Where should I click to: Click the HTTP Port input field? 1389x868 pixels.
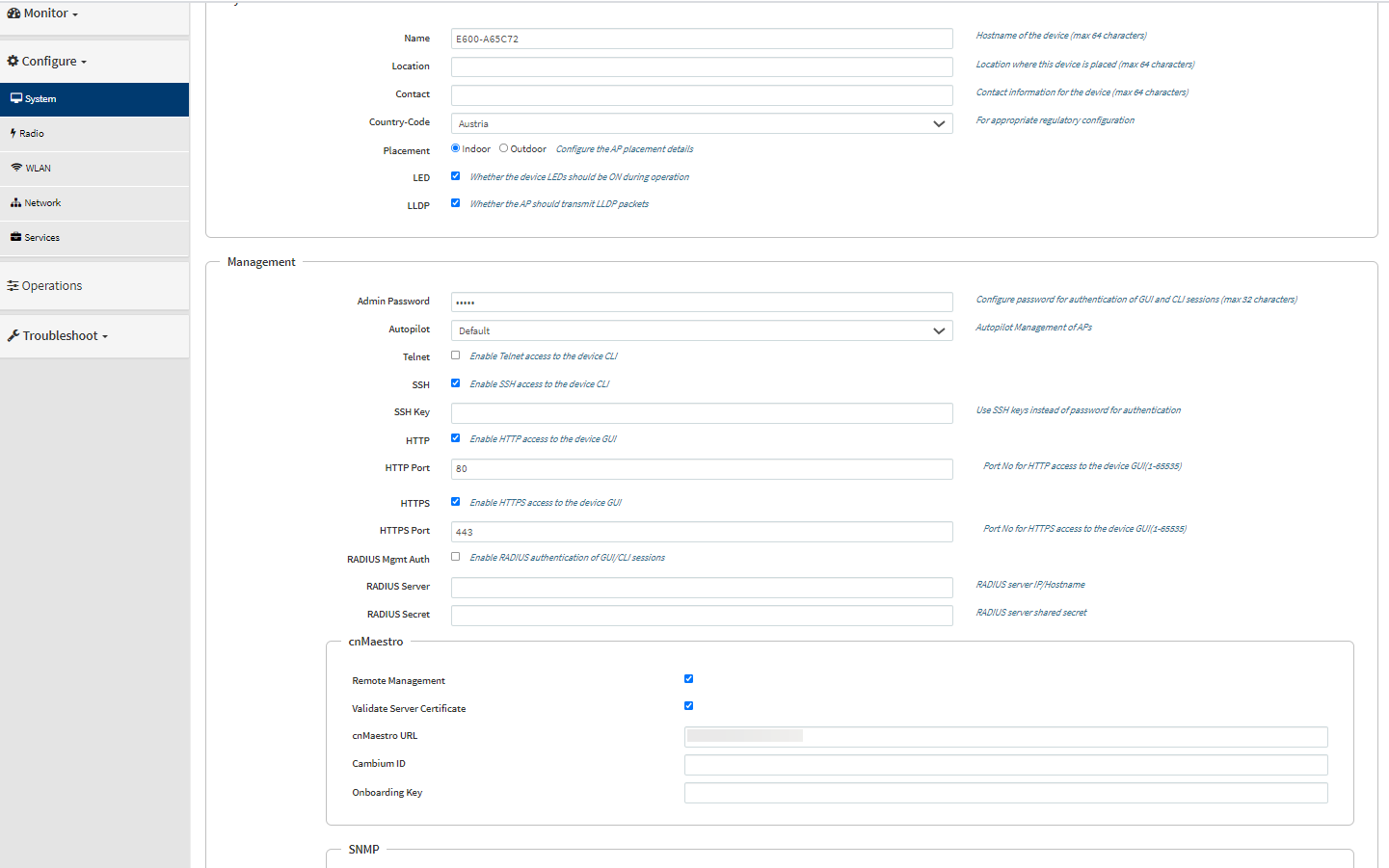coord(701,469)
